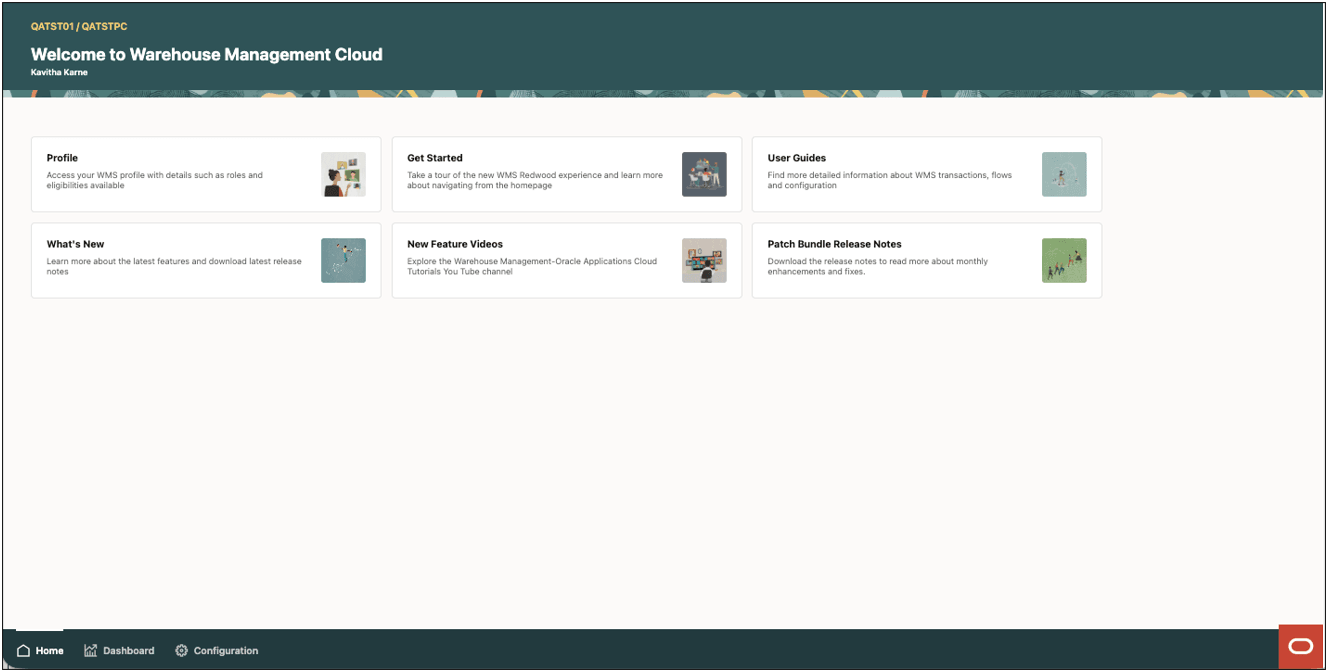Open the What's New card title

(75, 244)
